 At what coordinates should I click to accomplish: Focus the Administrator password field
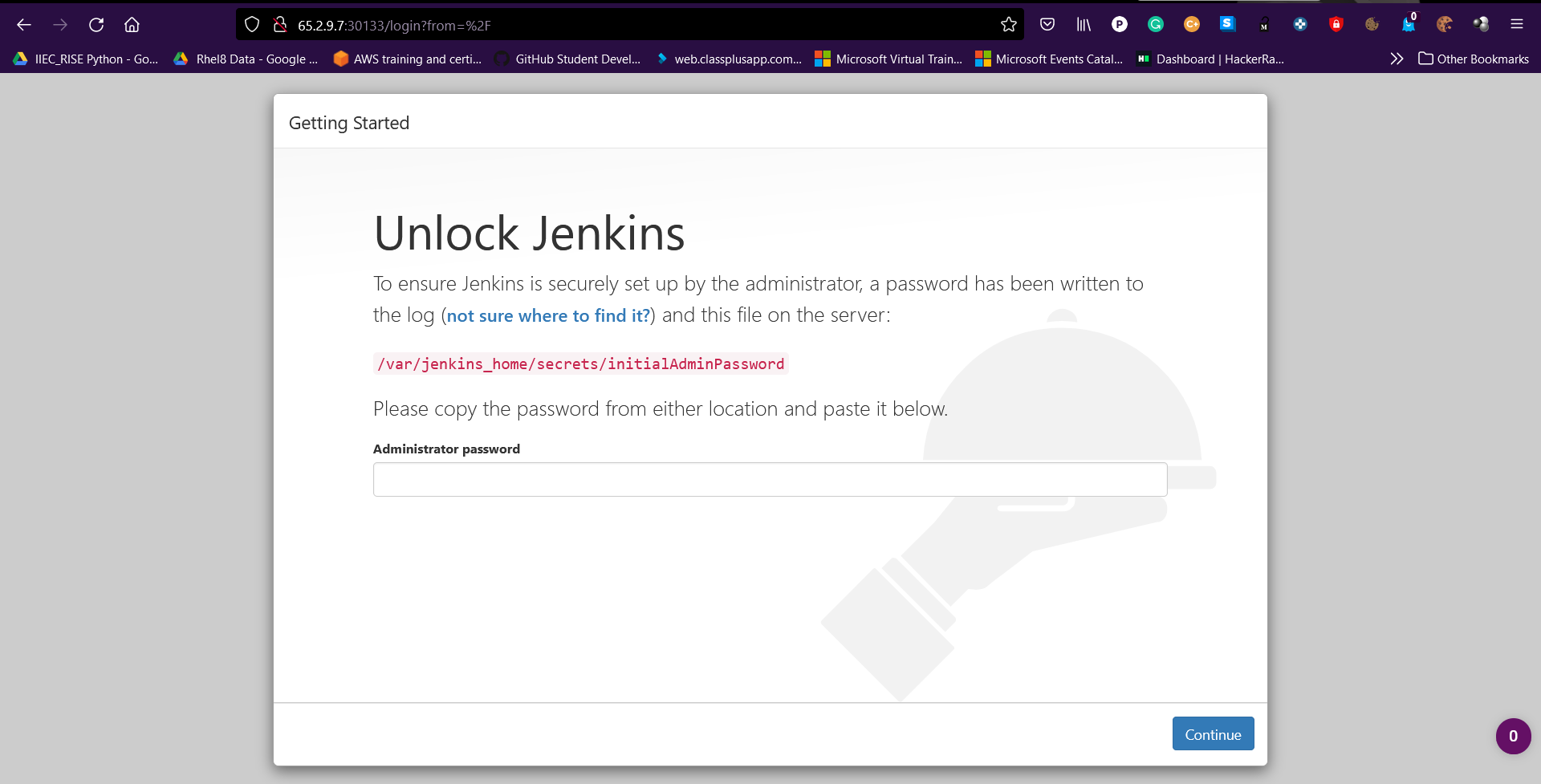(769, 480)
